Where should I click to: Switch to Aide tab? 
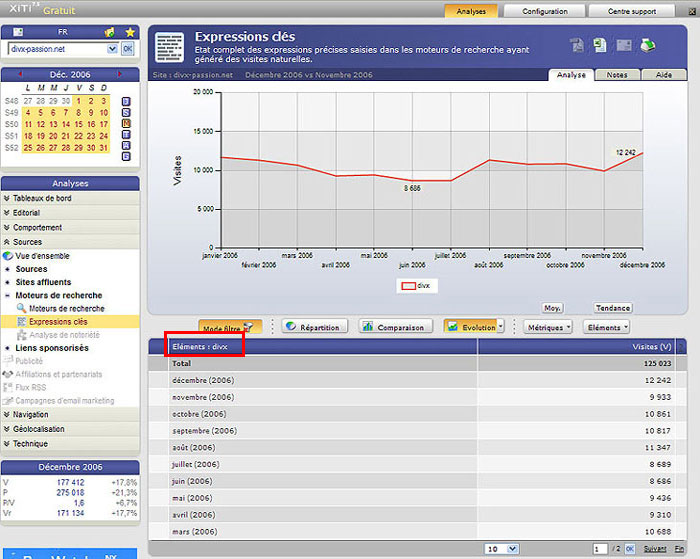[664, 75]
